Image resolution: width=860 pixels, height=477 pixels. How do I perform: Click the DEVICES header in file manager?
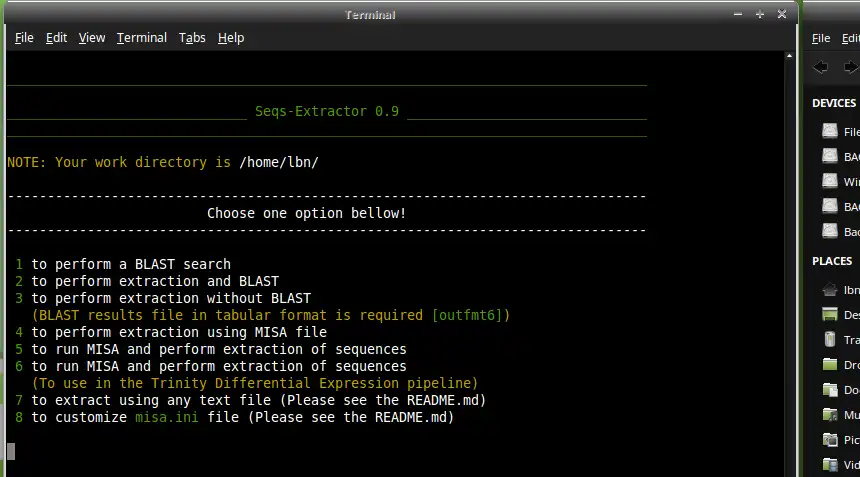coord(834,103)
